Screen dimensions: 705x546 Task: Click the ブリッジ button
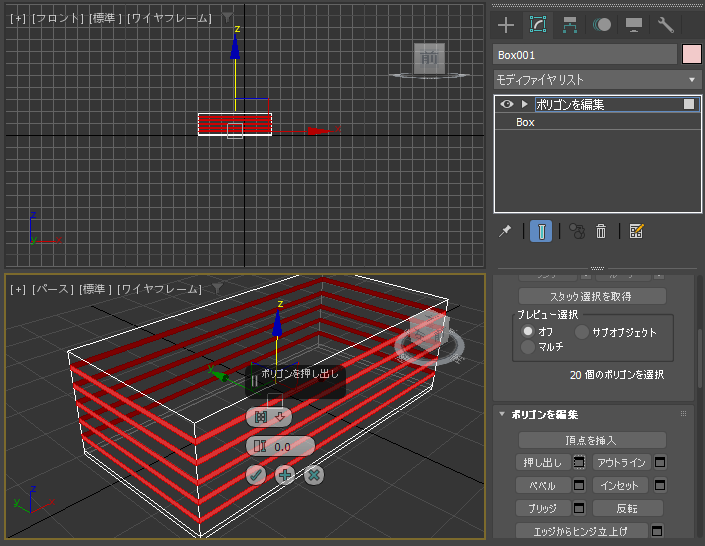[543, 508]
